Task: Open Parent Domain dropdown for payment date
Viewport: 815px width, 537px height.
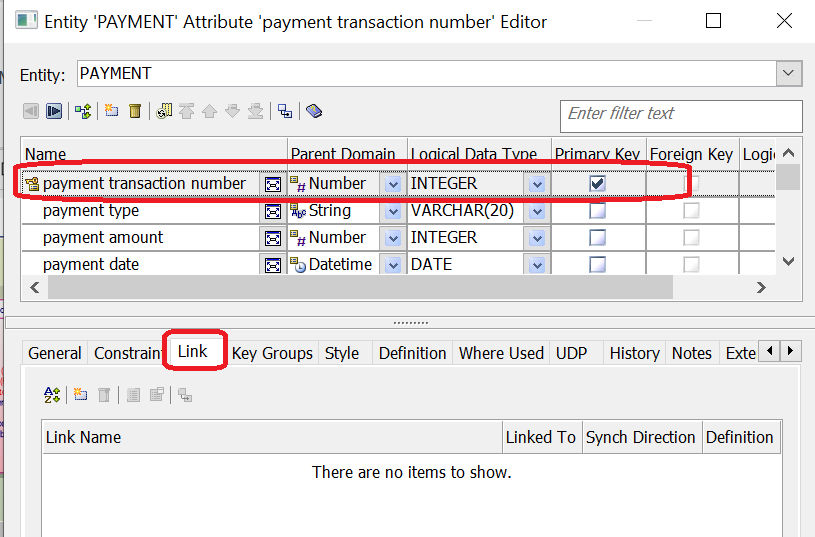Action: pyautogui.click(x=393, y=265)
